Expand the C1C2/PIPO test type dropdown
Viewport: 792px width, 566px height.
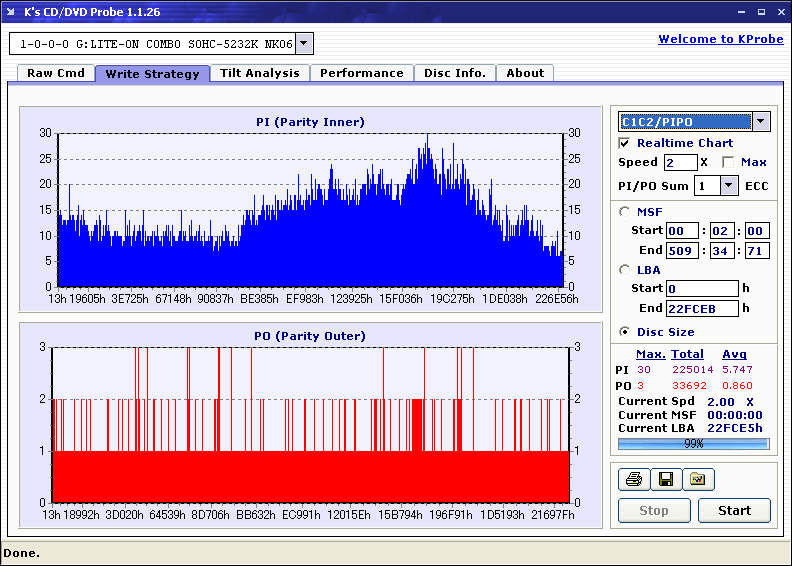click(761, 122)
